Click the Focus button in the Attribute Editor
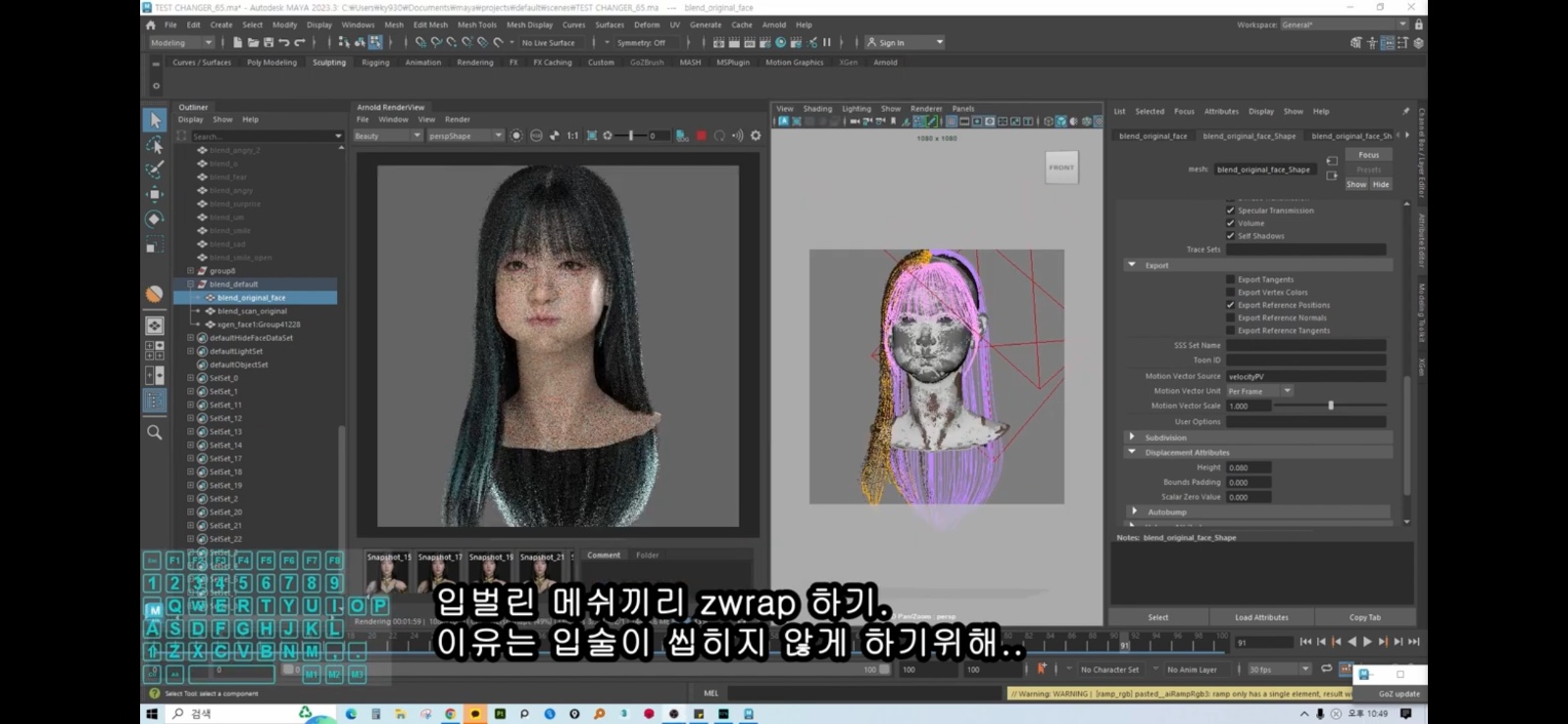 1369,155
